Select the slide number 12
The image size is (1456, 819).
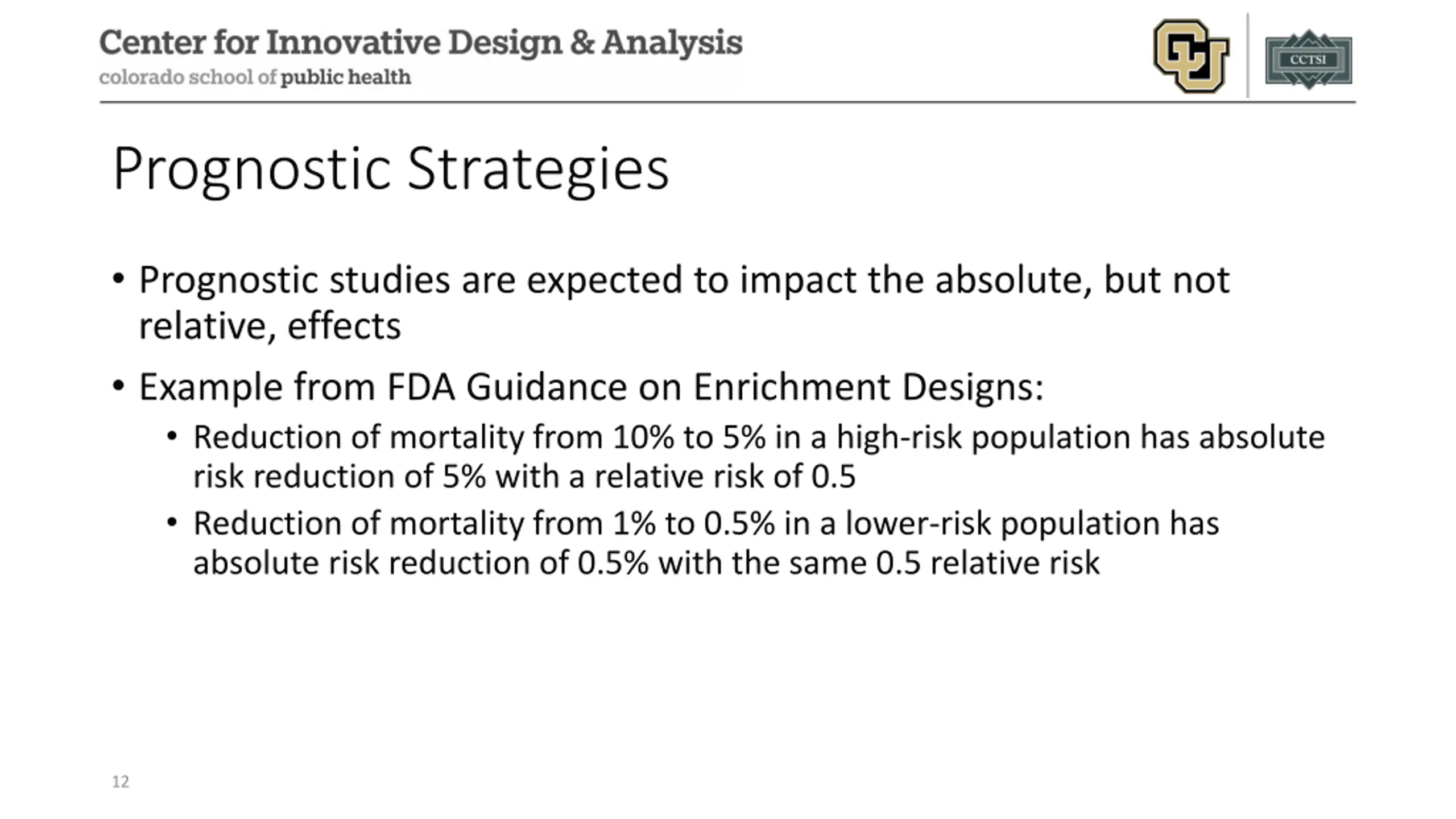pos(121,781)
